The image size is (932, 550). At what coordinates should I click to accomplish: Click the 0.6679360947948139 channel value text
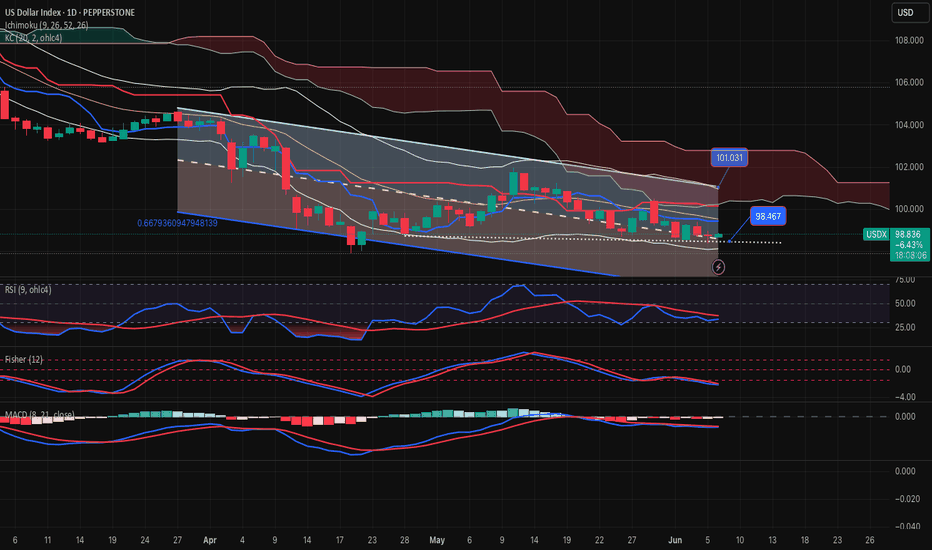pos(177,224)
